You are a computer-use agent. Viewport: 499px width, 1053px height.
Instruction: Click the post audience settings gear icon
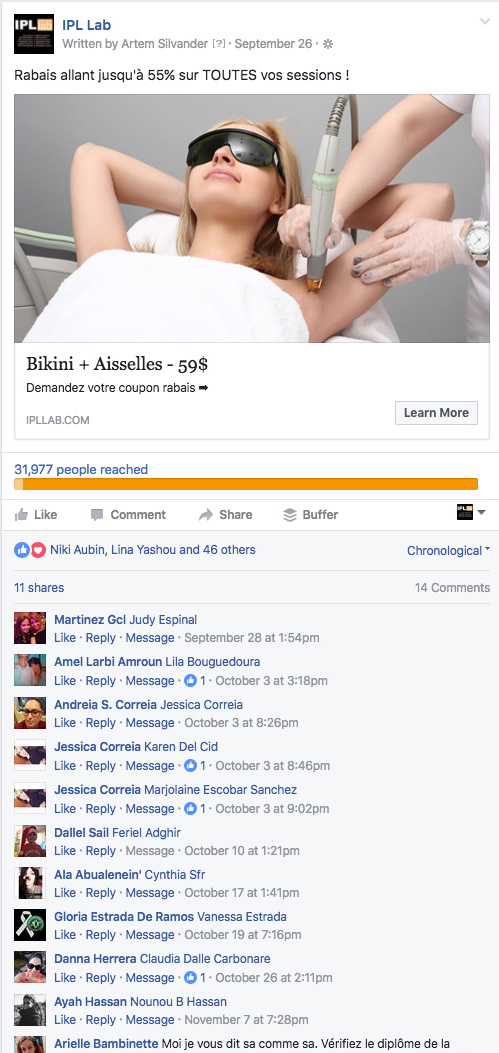pos(328,44)
